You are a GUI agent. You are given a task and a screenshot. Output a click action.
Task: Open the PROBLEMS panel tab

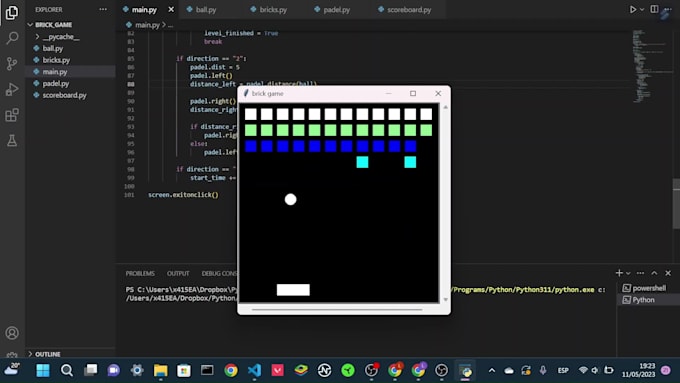coord(140,273)
